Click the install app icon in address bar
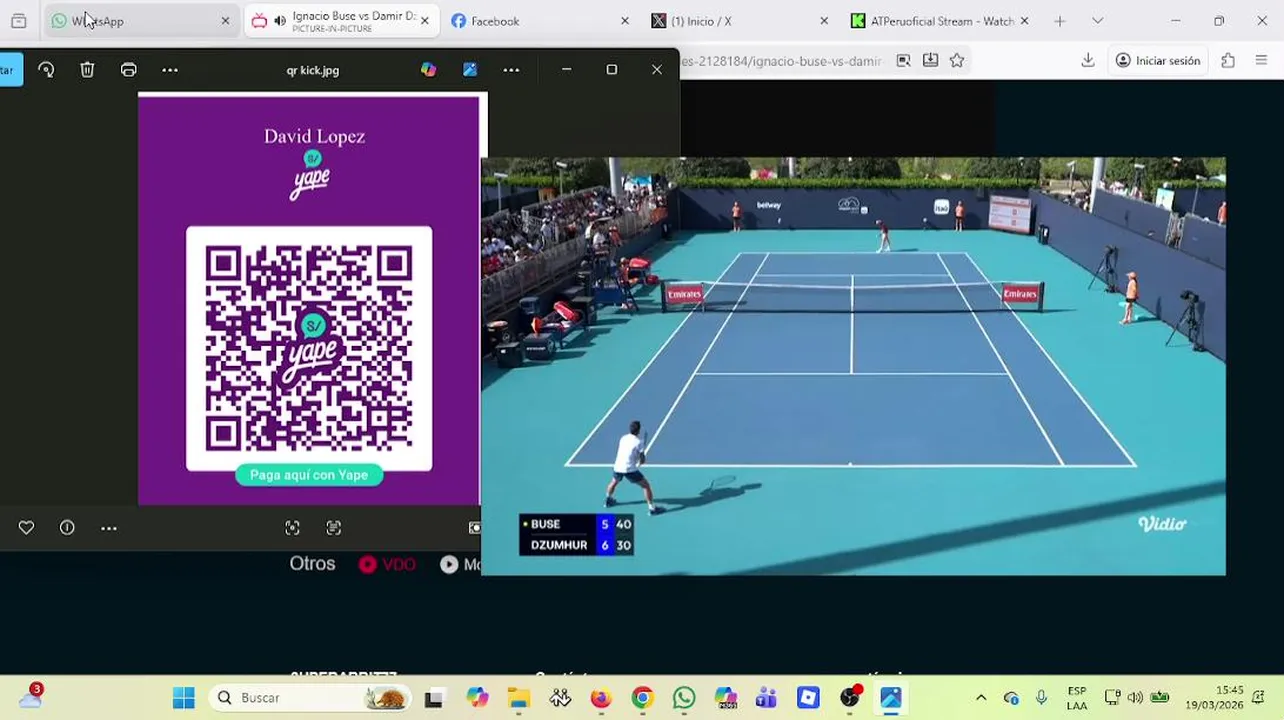Viewport: 1284px width, 720px height. pyautogui.click(x=930, y=61)
